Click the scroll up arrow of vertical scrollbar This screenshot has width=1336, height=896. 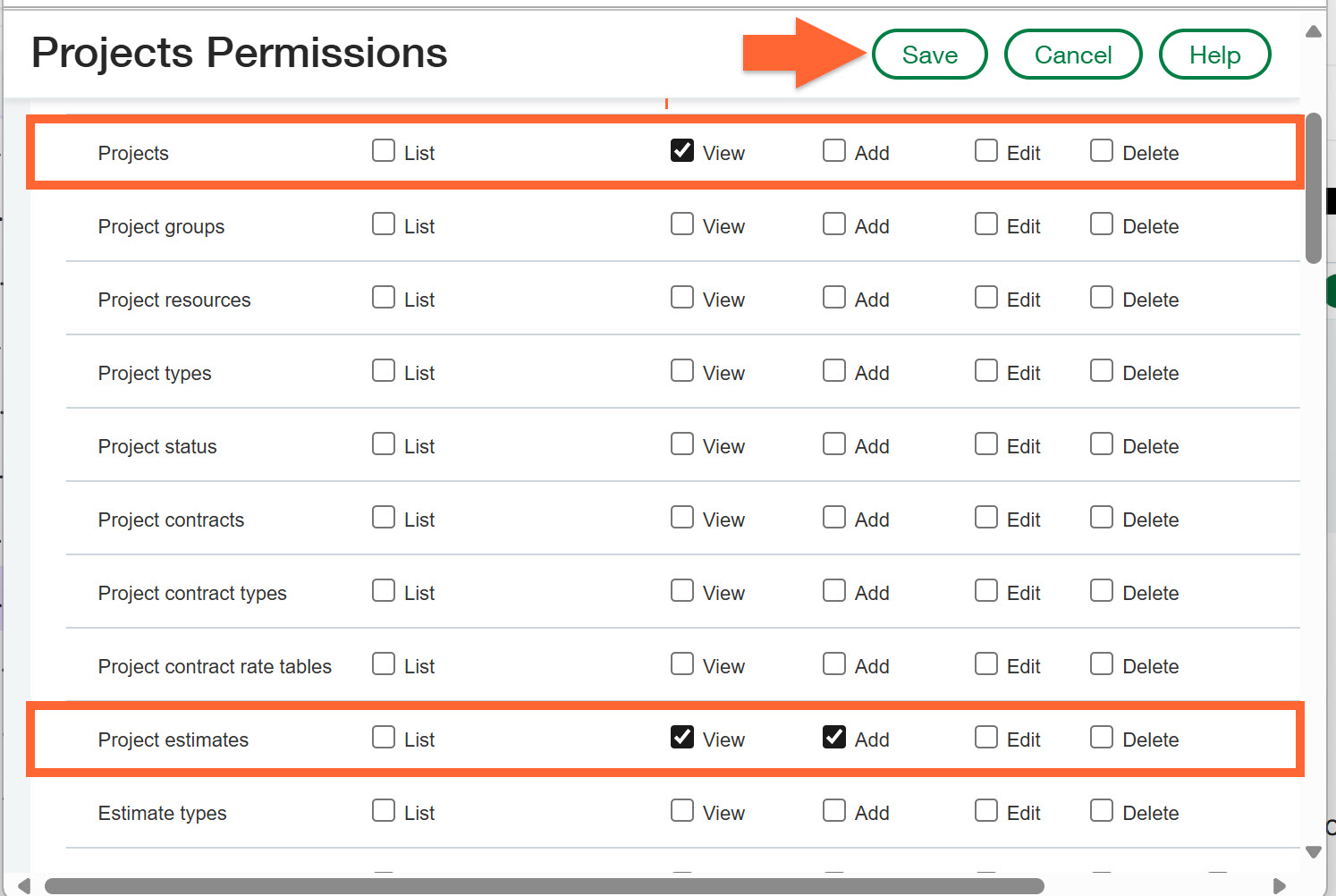[1314, 32]
